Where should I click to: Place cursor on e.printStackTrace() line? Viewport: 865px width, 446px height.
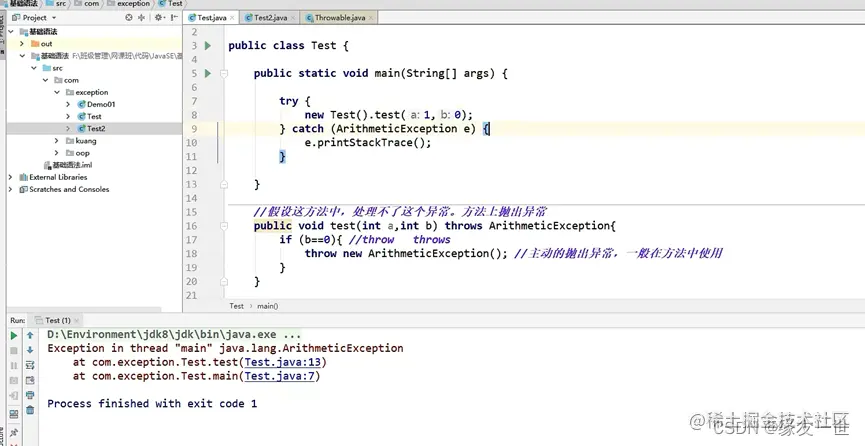pyautogui.click(x=368, y=143)
